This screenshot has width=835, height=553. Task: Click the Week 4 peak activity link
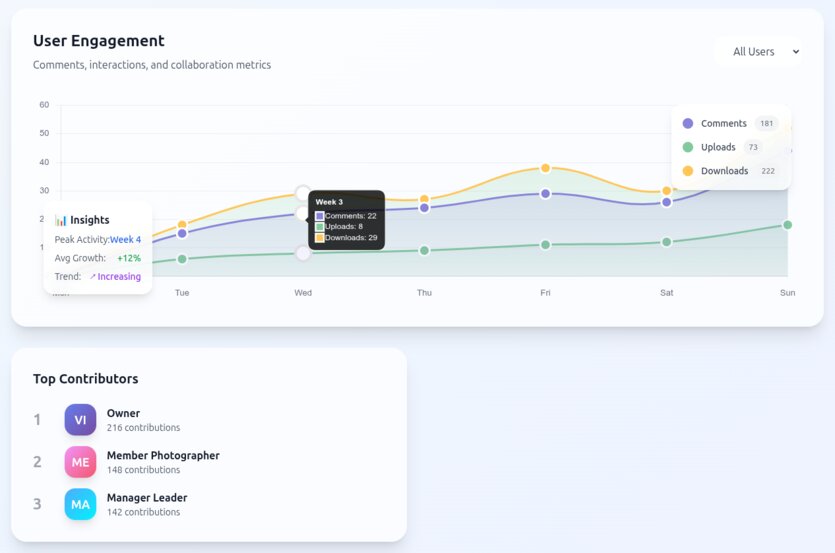coord(125,240)
